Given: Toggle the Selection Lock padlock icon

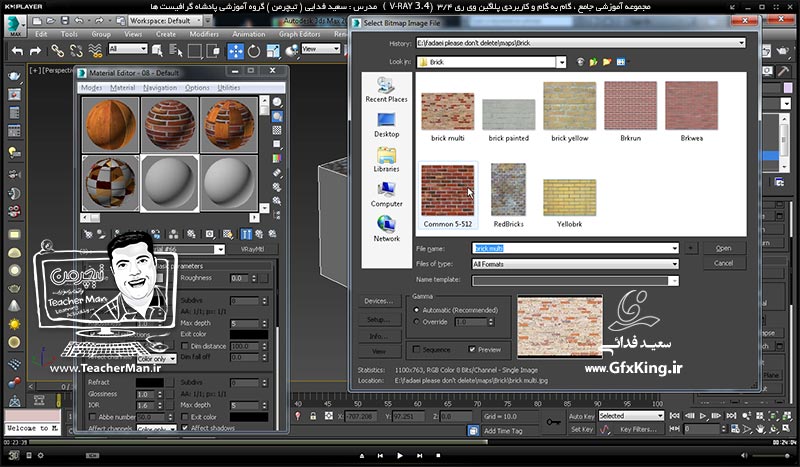Looking at the screenshot, I should [313, 416].
